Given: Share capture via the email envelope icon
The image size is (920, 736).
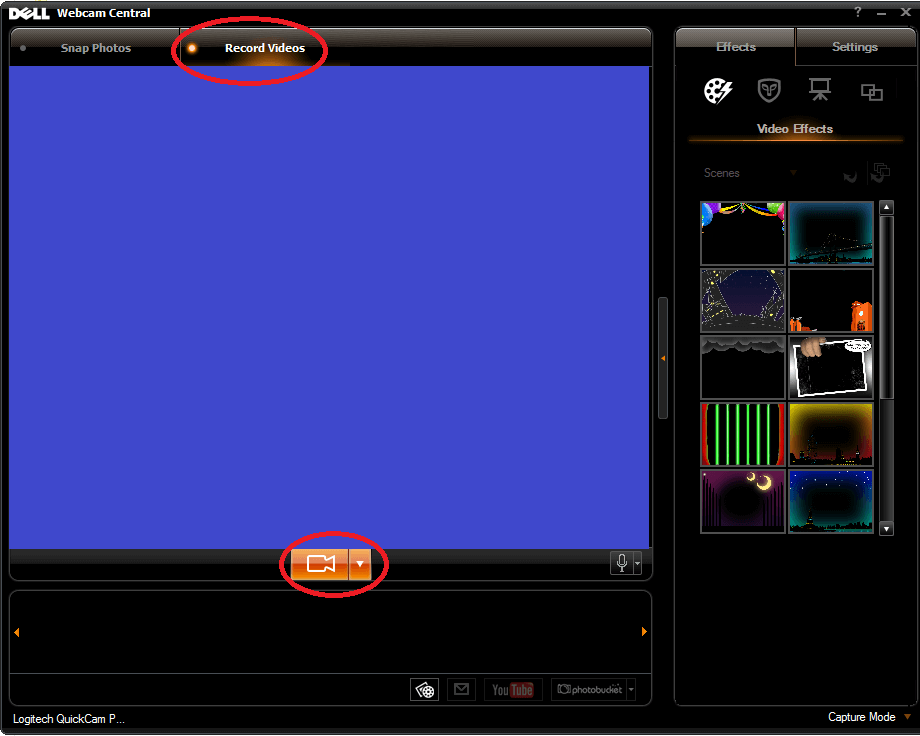Looking at the screenshot, I should [x=460, y=689].
